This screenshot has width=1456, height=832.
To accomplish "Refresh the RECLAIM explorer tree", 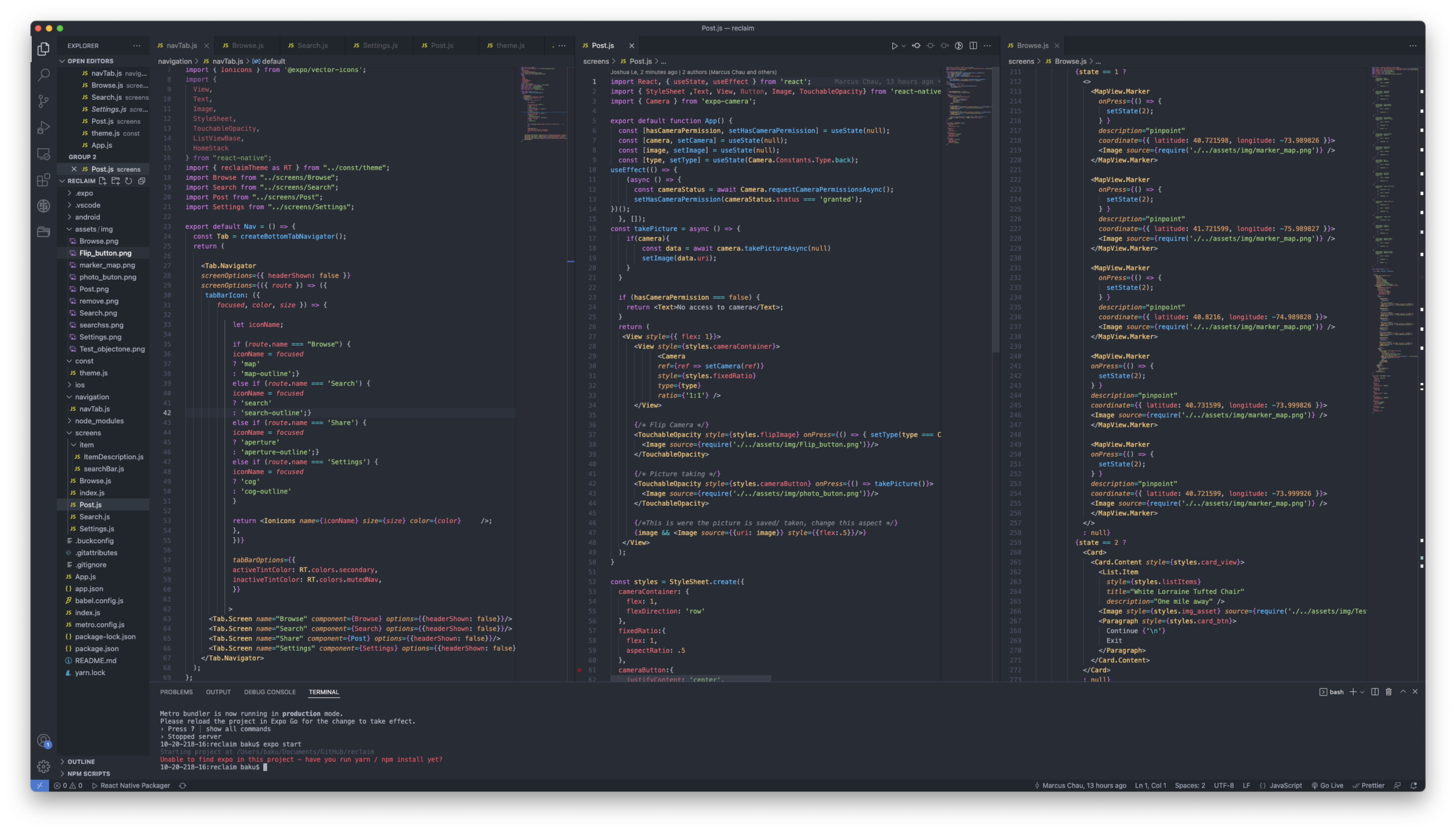I will [x=129, y=181].
